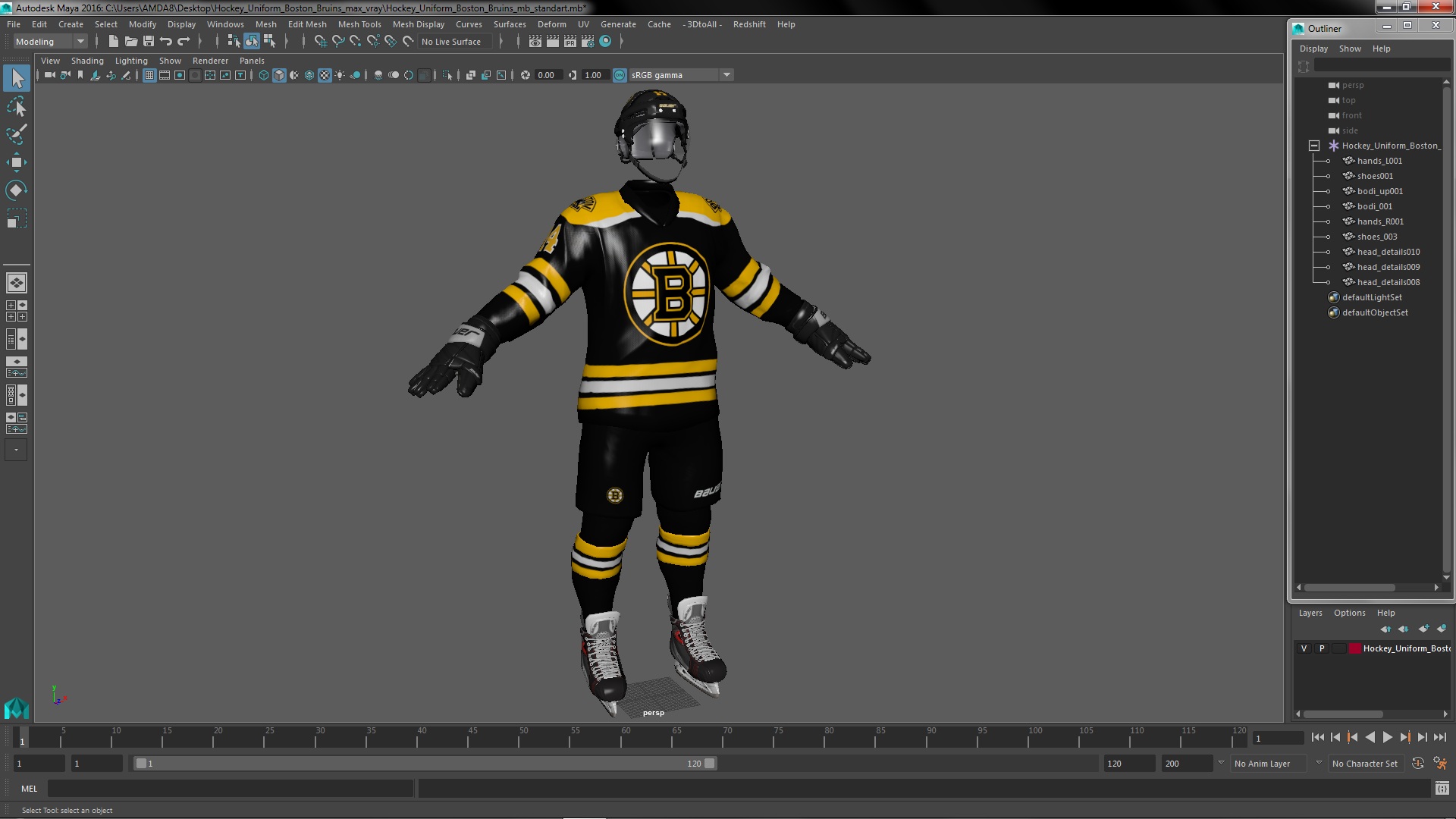Viewport: 1456px width, 819px height.
Task: Click the Play forwards button
Action: tap(1387, 738)
